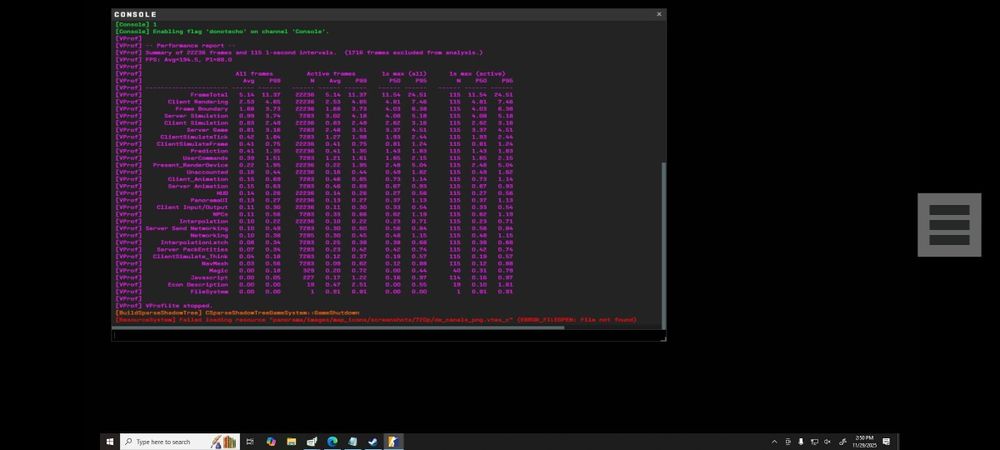Click the console vertical scrollbar thumb
1000x450 pixels.
point(663,244)
